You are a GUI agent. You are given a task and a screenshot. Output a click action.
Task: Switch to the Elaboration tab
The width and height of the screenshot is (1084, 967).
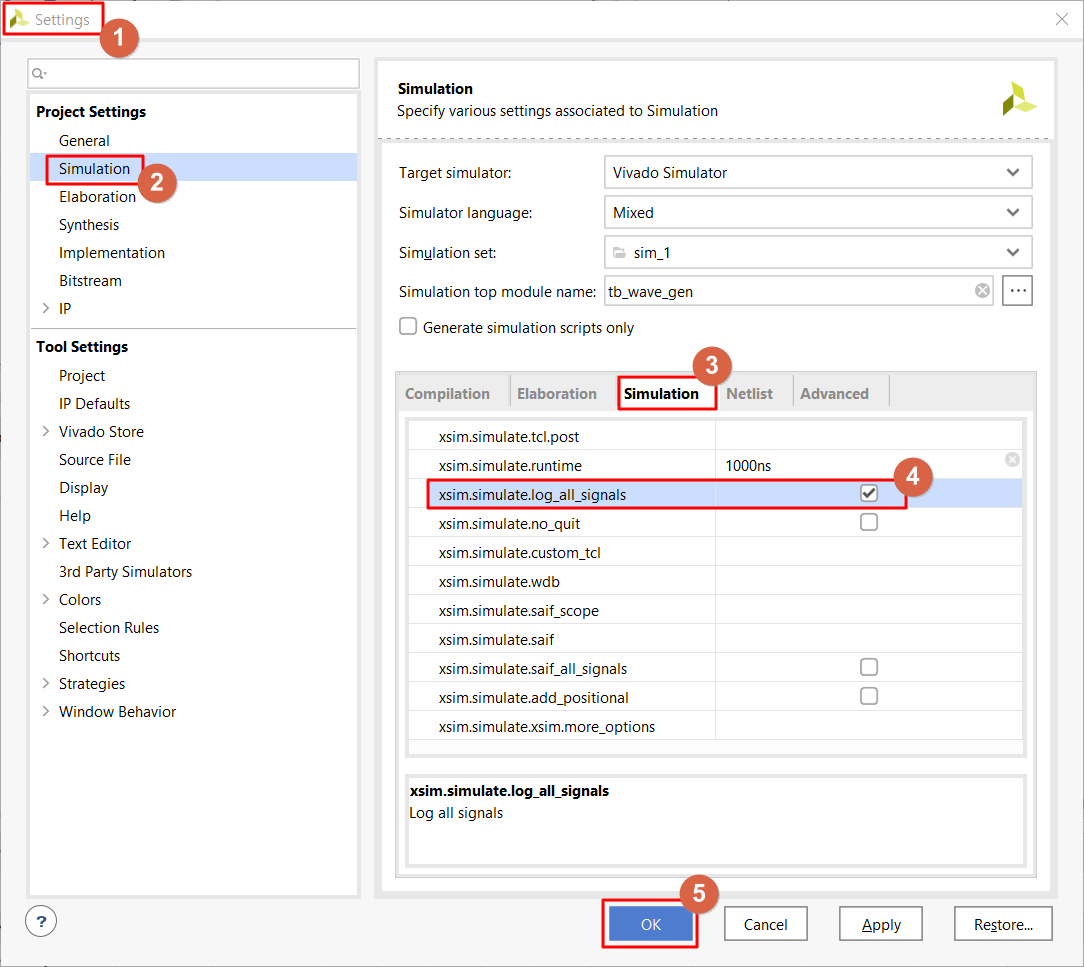pos(557,393)
